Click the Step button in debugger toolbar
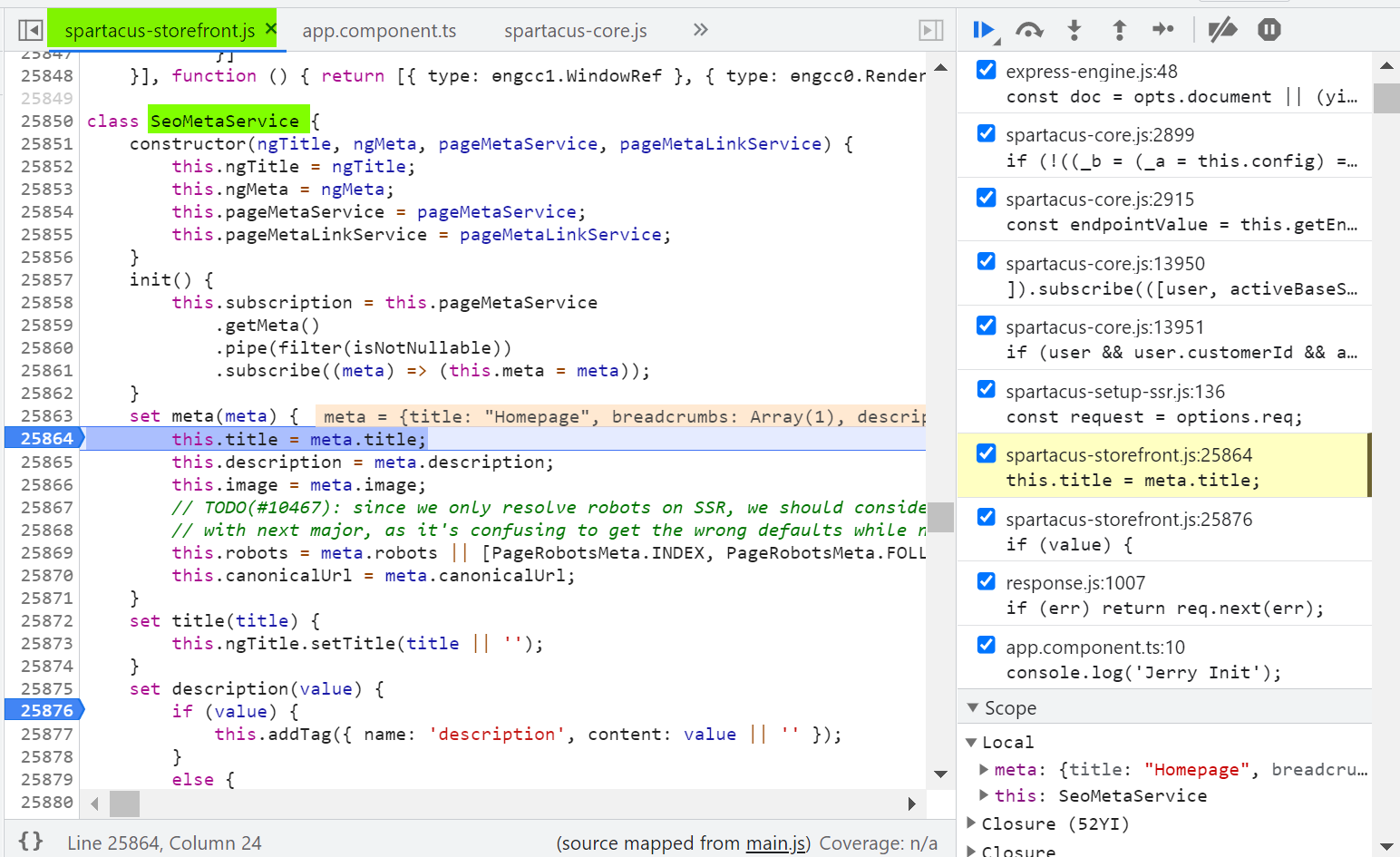Image resolution: width=1400 pixels, height=857 pixels. [1163, 30]
